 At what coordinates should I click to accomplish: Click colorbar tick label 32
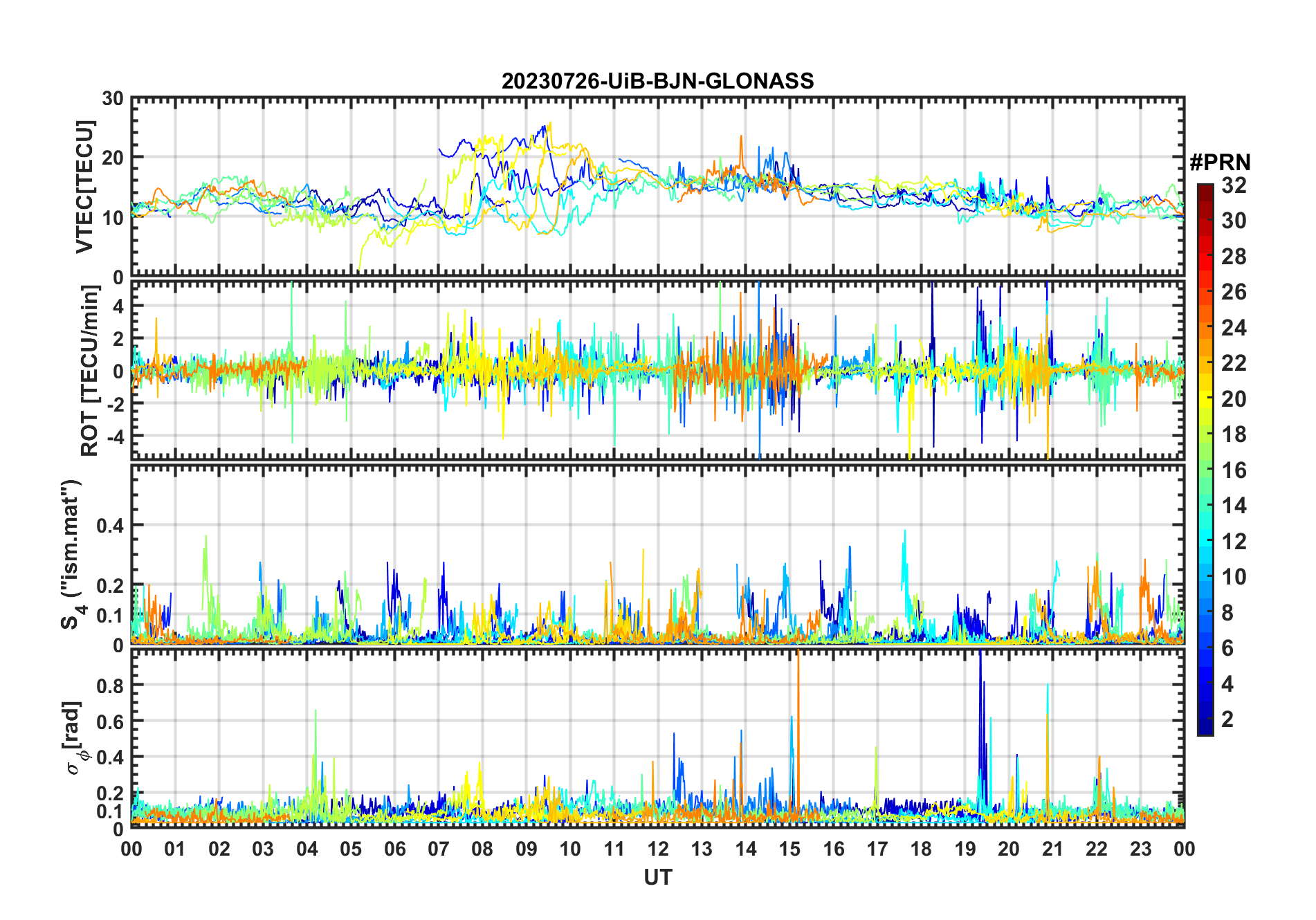[1234, 185]
